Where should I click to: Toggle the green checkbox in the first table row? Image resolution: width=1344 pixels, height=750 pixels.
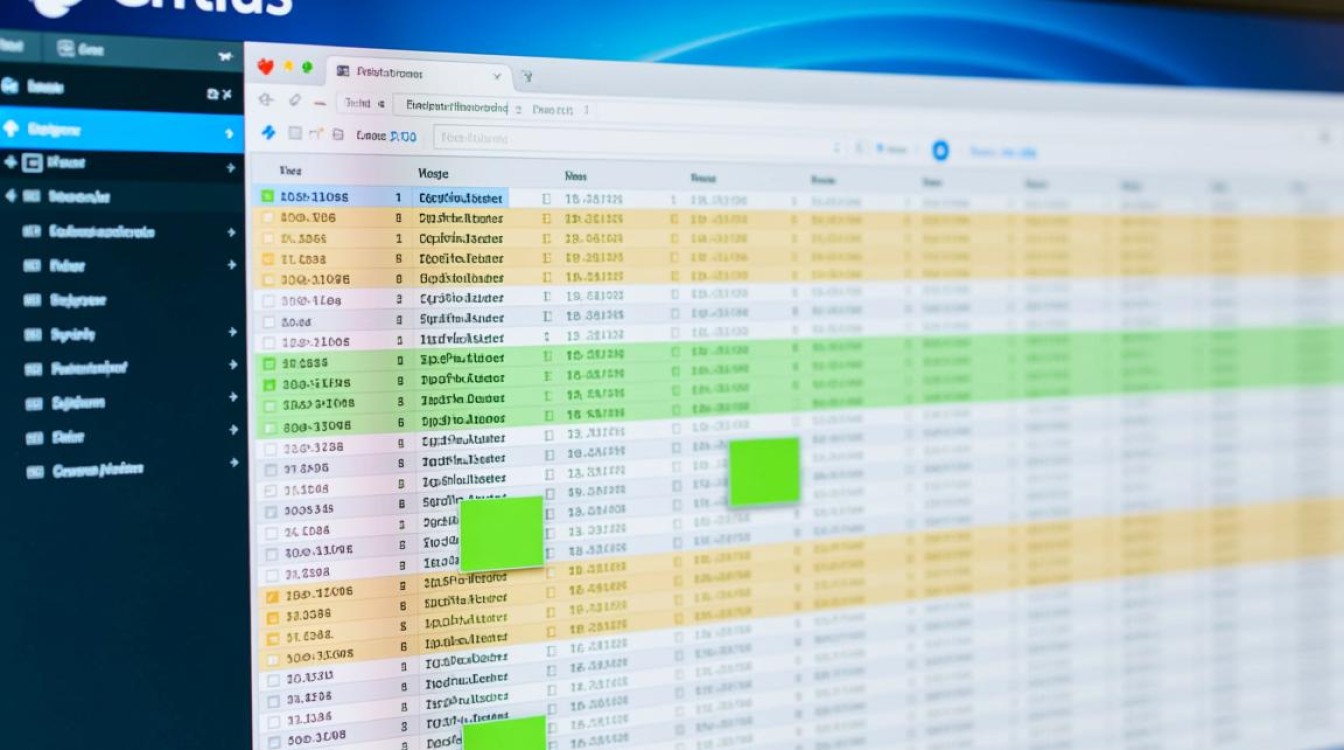[267, 197]
